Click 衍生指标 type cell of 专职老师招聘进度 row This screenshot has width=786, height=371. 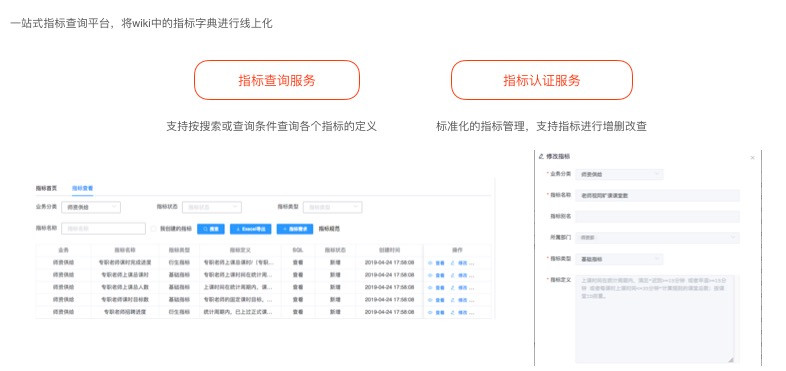pos(179,312)
